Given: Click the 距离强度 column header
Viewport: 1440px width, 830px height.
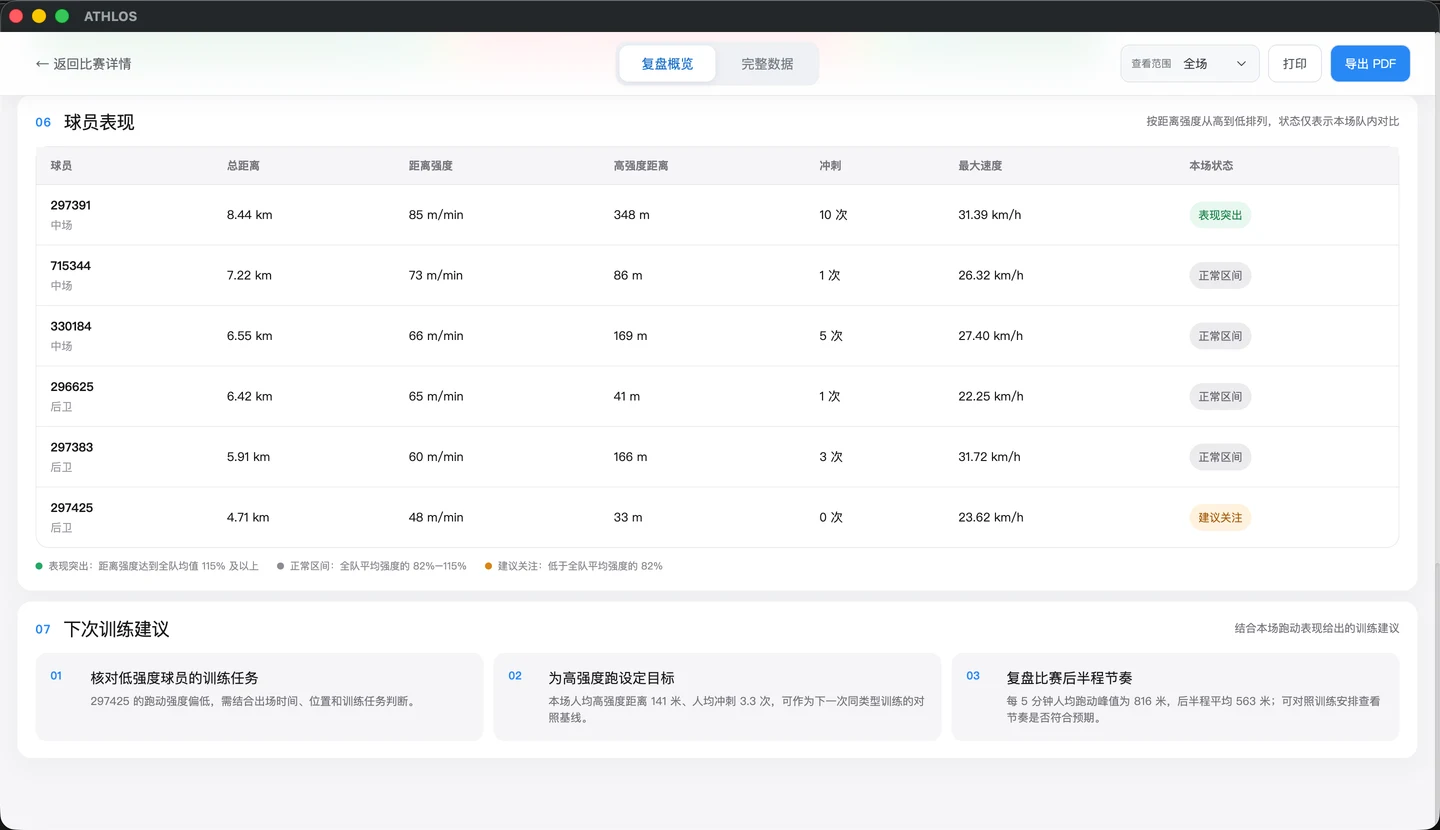Looking at the screenshot, I should [x=431, y=166].
